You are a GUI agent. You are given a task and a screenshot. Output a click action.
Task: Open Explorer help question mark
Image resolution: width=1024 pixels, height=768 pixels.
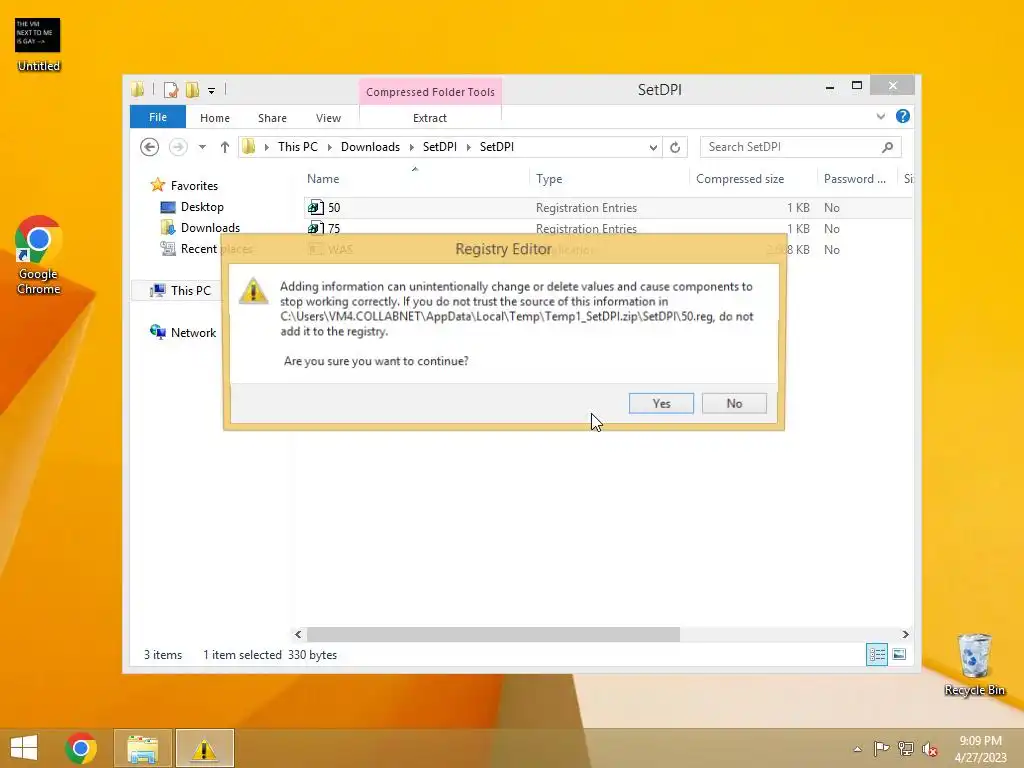(x=903, y=116)
